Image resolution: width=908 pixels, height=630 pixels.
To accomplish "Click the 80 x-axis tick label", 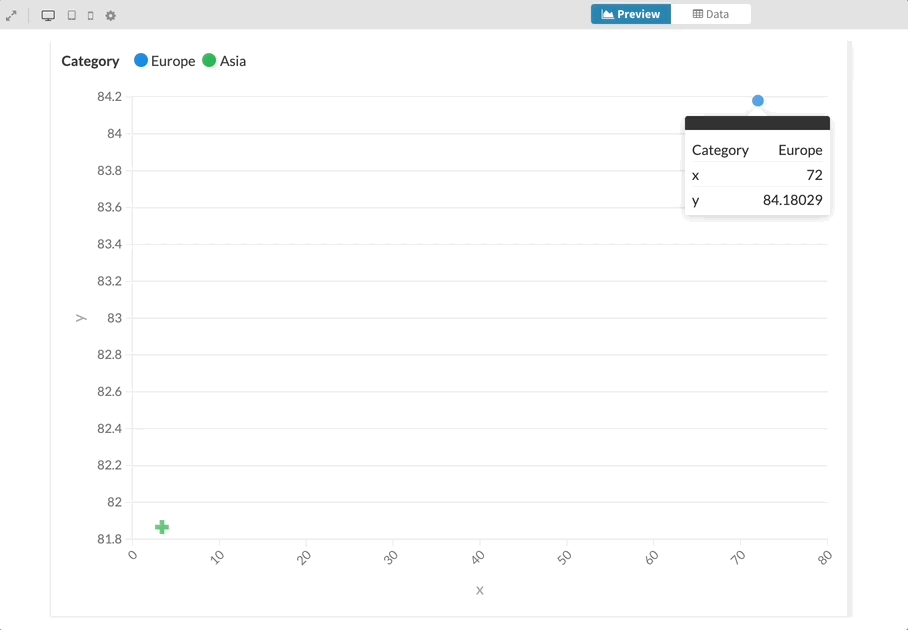I will [x=825, y=558].
